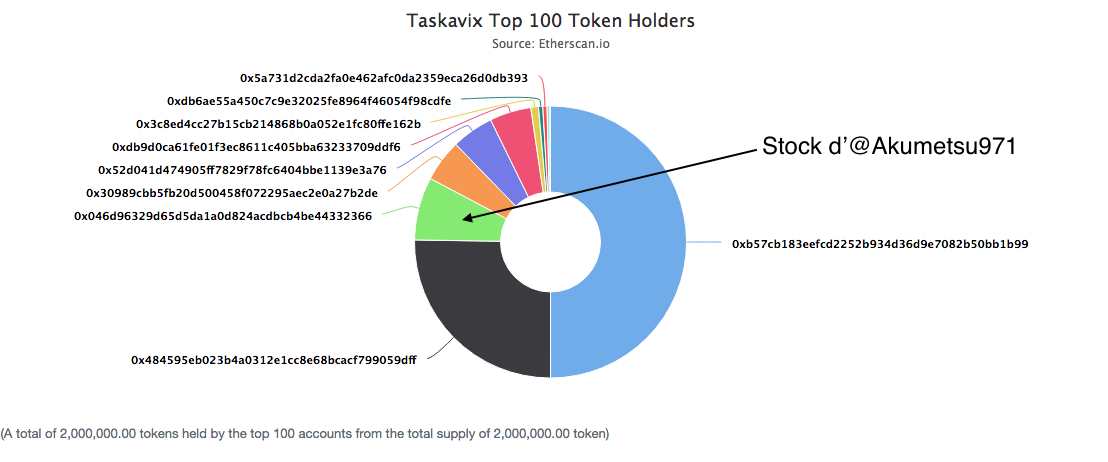Click the total supply footnote text
The width and height of the screenshot is (1108, 462).
pyautogui.click(x=305, y=434)
